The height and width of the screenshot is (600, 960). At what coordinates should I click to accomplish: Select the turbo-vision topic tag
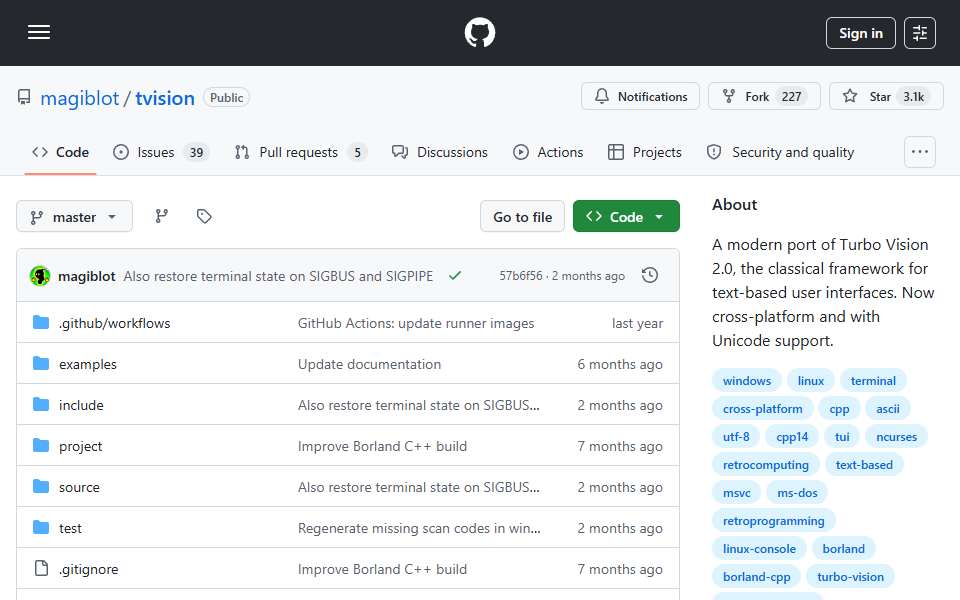[x=850, y=578]
